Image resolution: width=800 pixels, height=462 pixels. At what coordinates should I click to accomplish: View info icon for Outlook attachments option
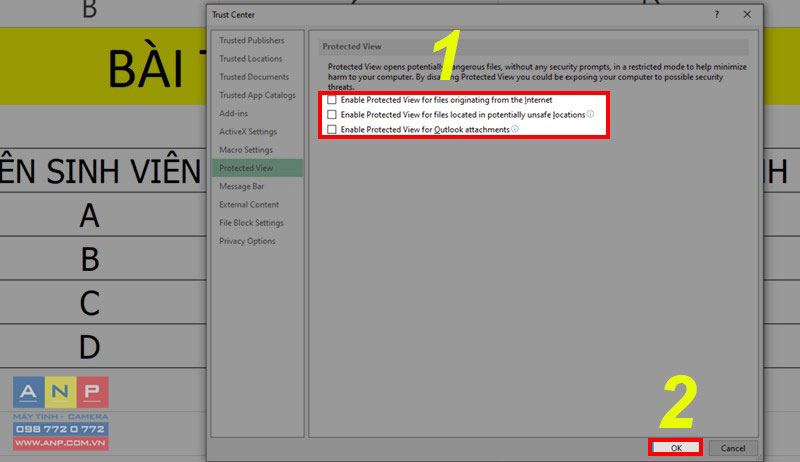[x=515, y=129]
